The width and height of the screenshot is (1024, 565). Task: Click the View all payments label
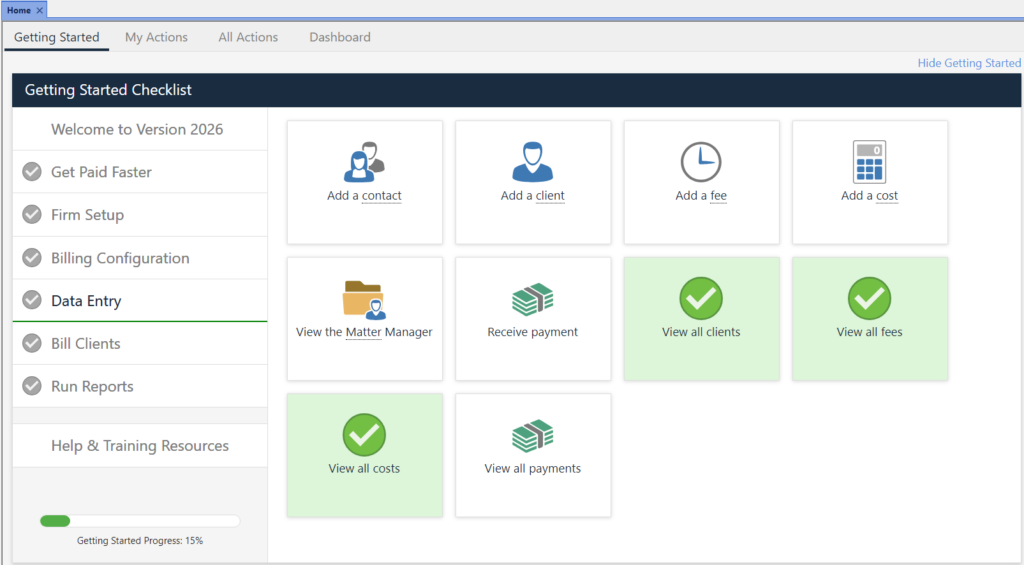[x=533, y=468]
